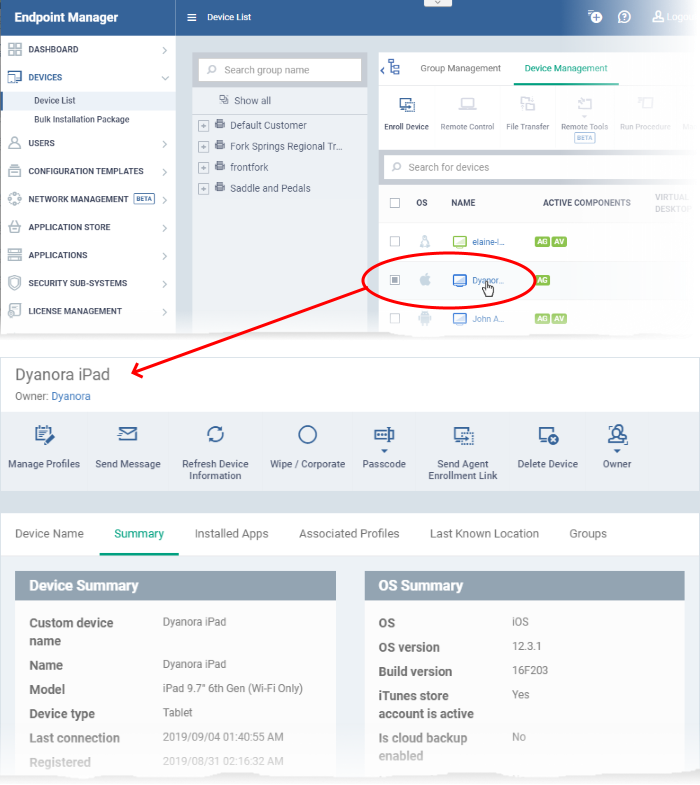Toggle checkbox for the Dyanor device row
The width and height of the screenshot is (700, 785).
point(395,280)
